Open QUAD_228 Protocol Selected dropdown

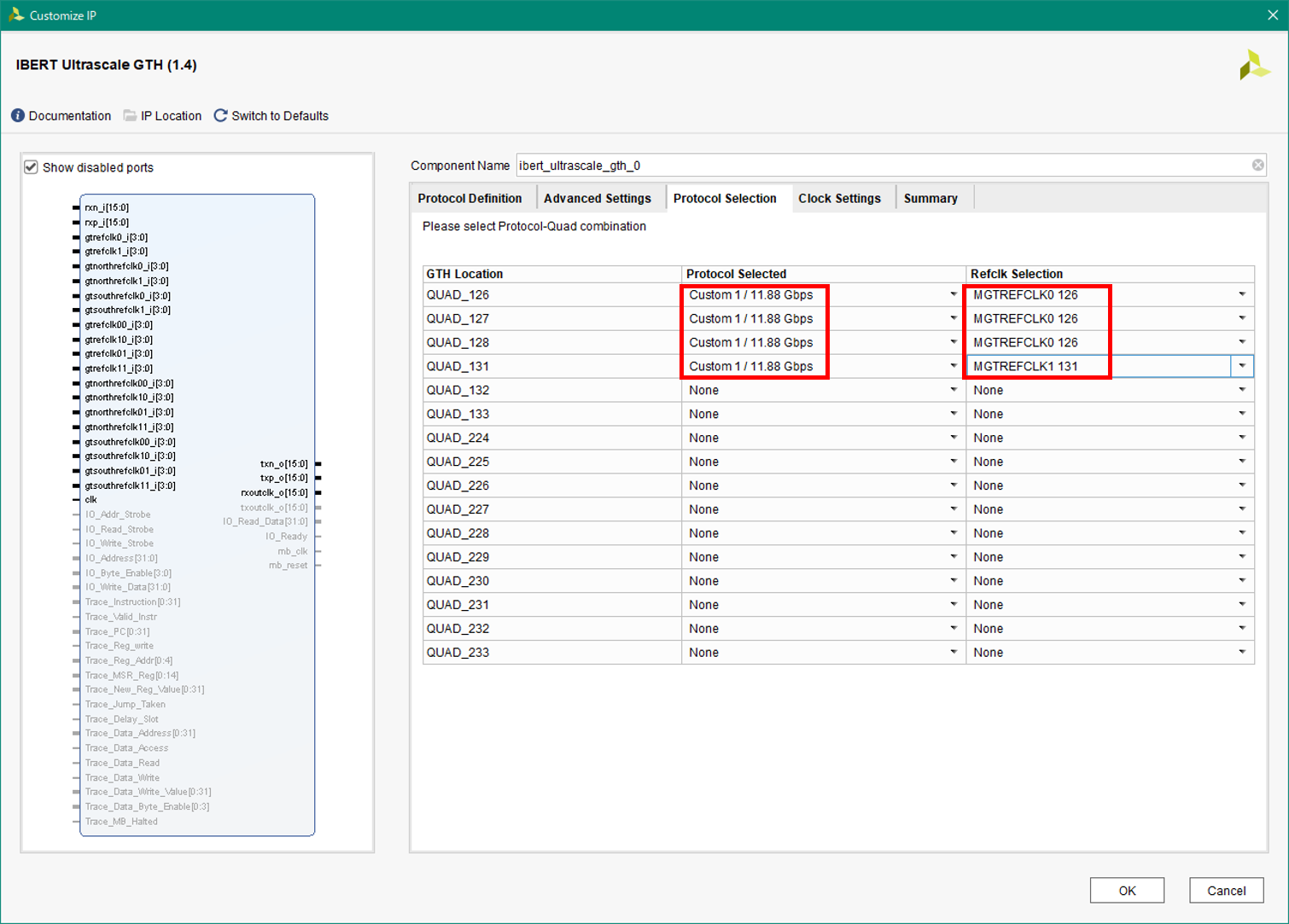click(954, 534)
